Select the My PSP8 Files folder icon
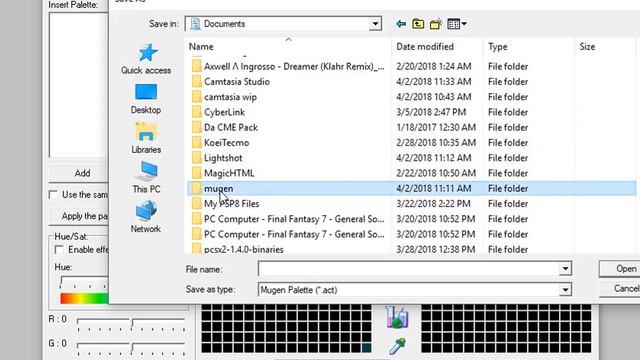The height and width of the screenshot is (360, 640). (197, 204)
